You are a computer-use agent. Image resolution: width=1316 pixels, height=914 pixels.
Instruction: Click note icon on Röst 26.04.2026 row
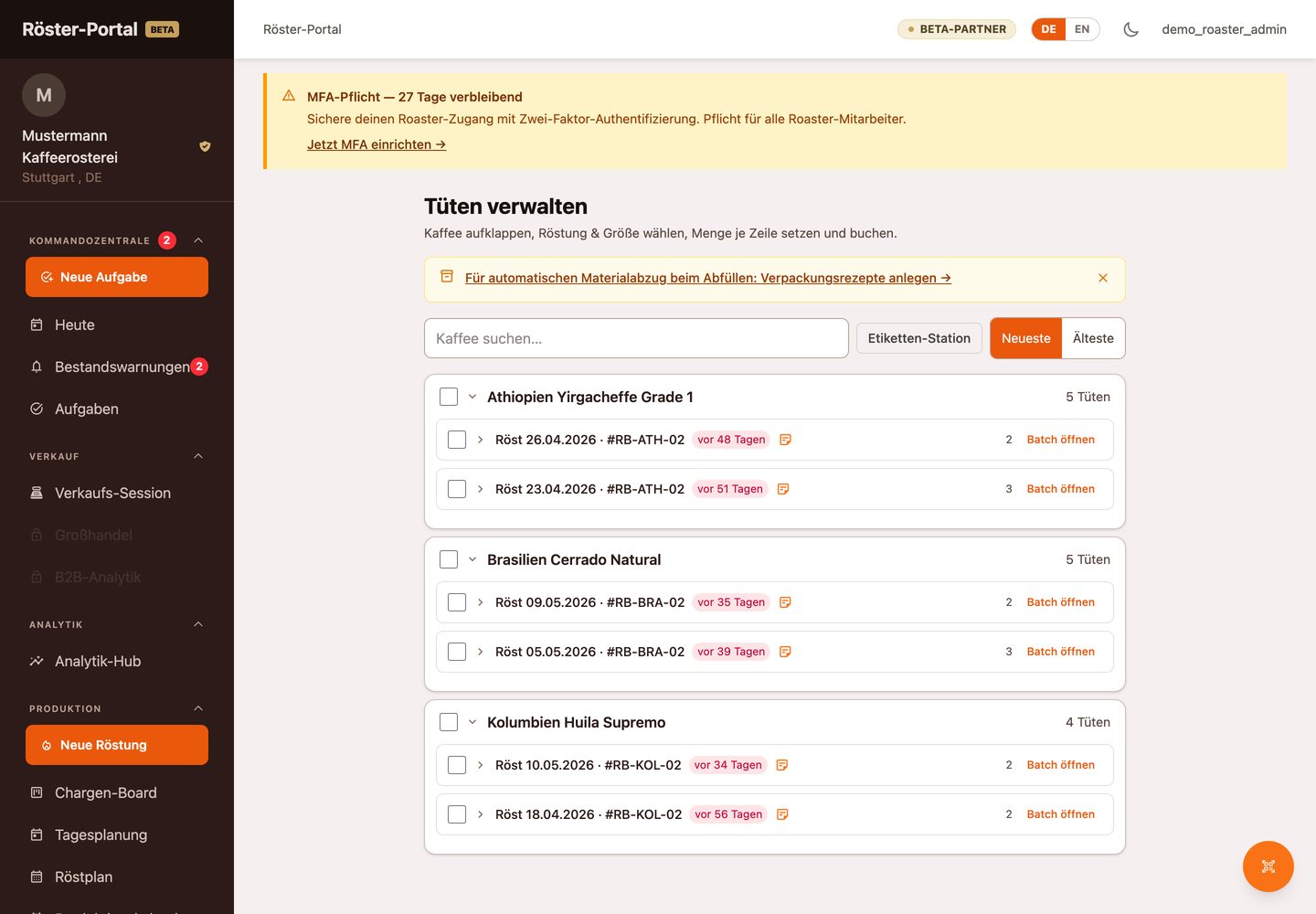[785, 440]
